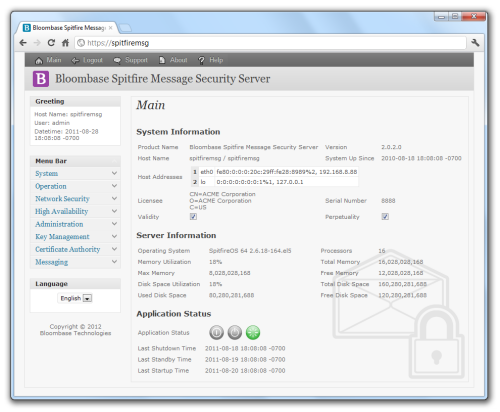Image resolution: width=500 pixels, height=412 pixels.
Task: Expand the Administration chevron
Action: pos(114,224)
